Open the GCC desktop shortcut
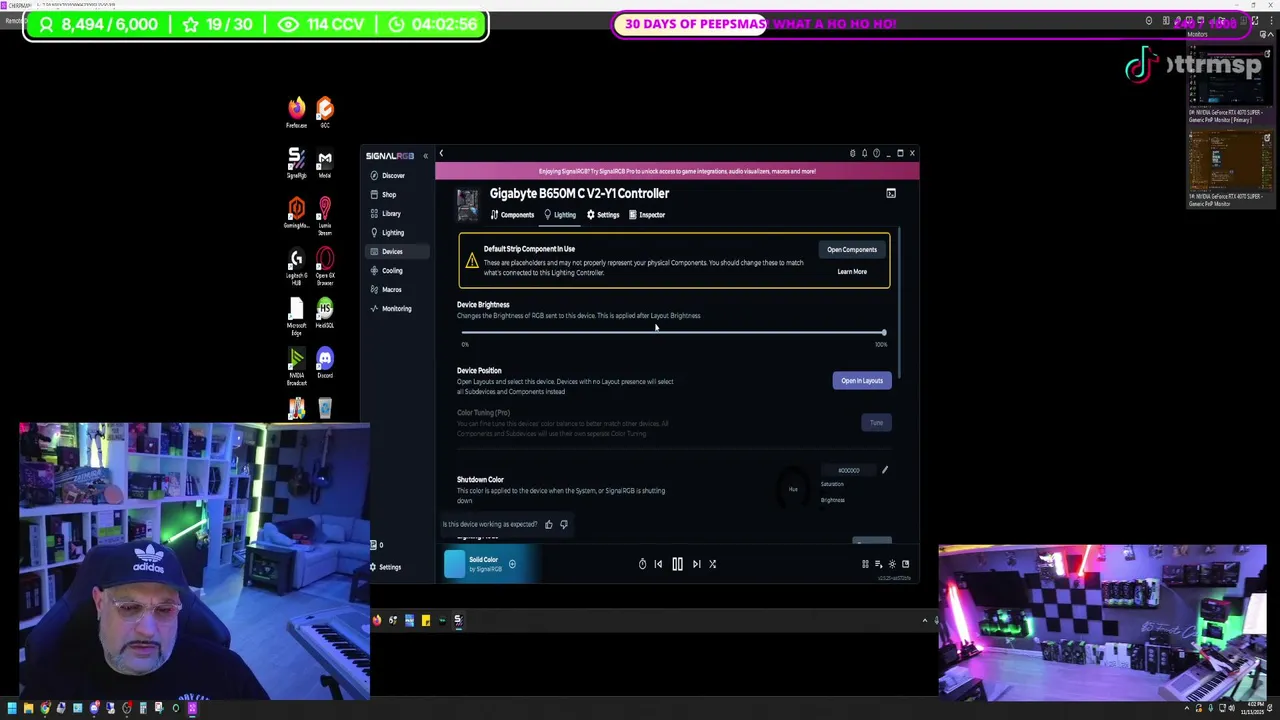Image resolution: width=1280 pixels, height=720 pixels. coord(325,112)
